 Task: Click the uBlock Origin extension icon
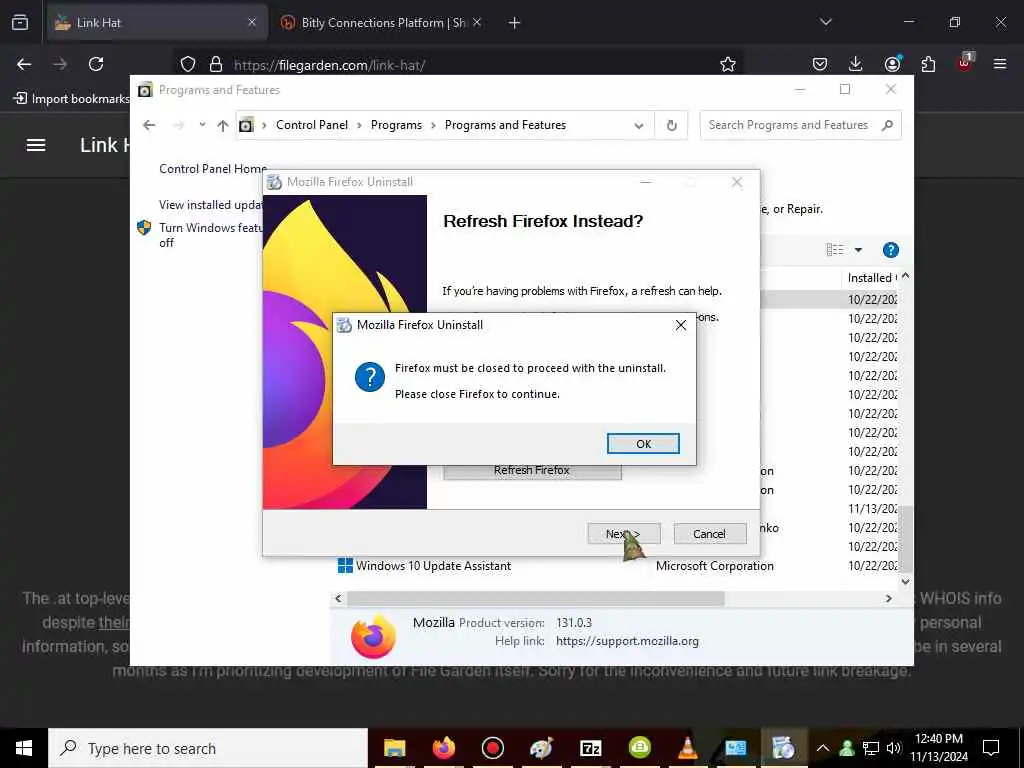pos(965,63)
